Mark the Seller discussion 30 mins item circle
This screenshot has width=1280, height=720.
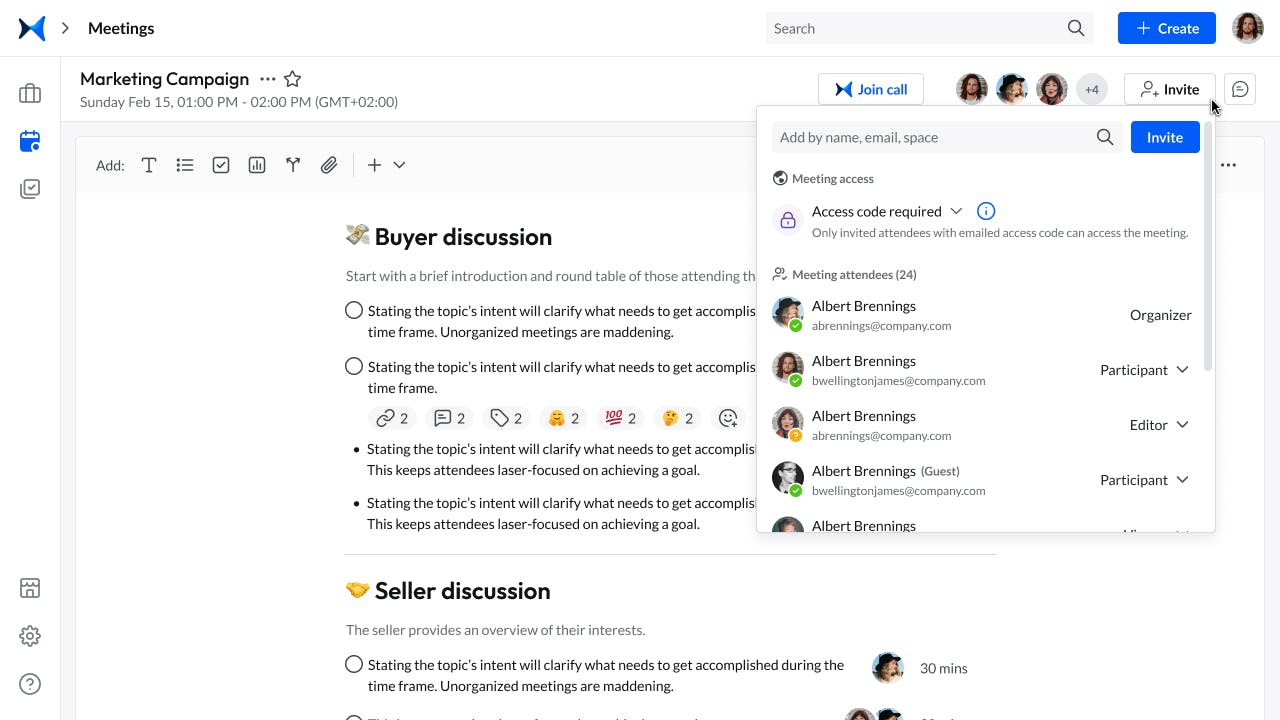(354, 664)
